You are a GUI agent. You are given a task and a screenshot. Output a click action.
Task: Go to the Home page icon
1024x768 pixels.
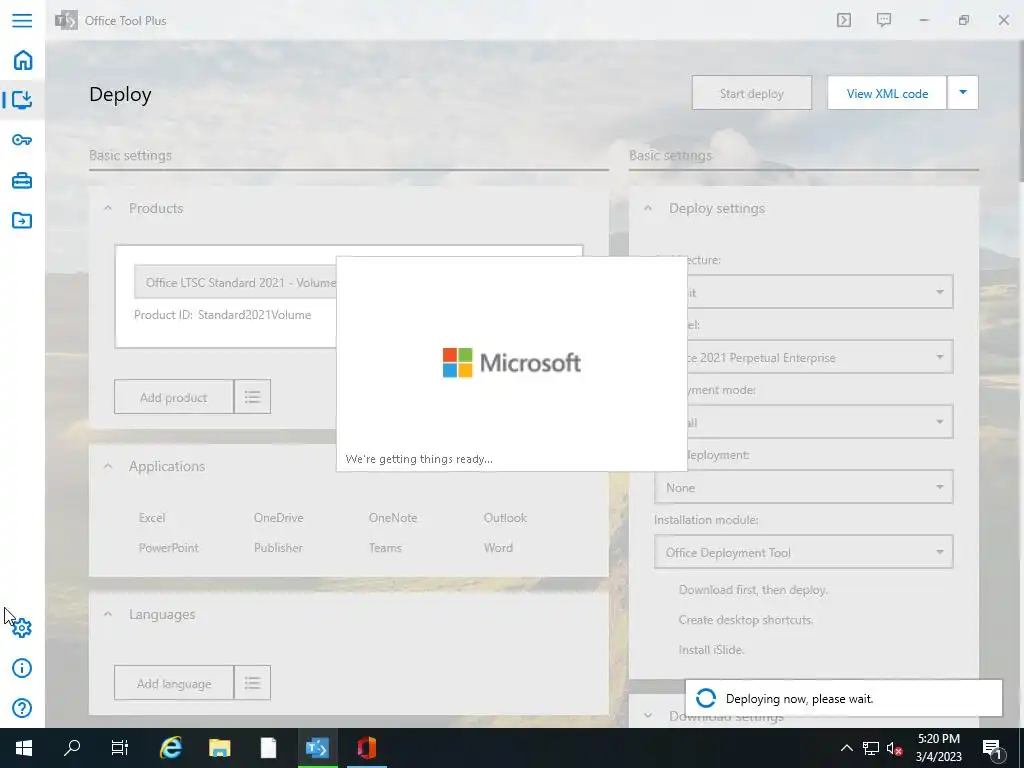pyautogui.click(x=22, y=60)
